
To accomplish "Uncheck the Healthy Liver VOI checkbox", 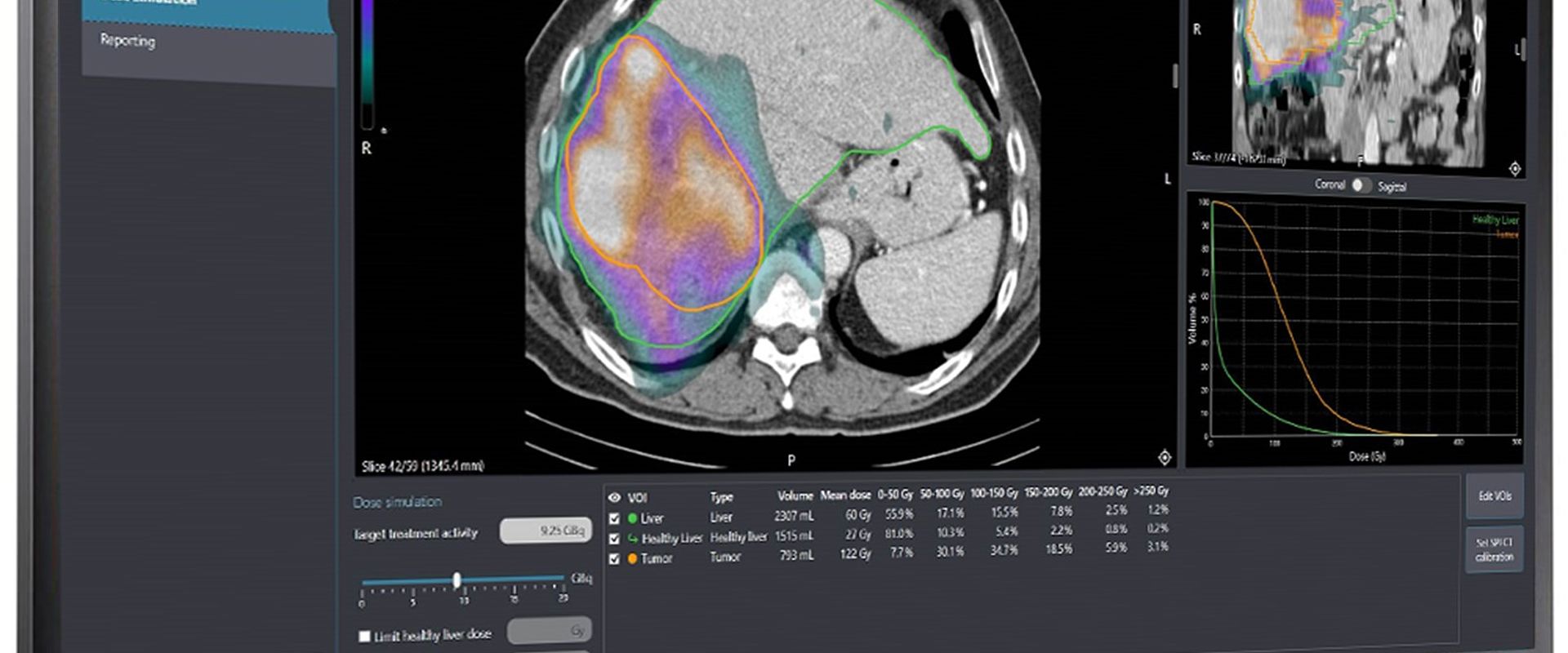I will point(614,539).
